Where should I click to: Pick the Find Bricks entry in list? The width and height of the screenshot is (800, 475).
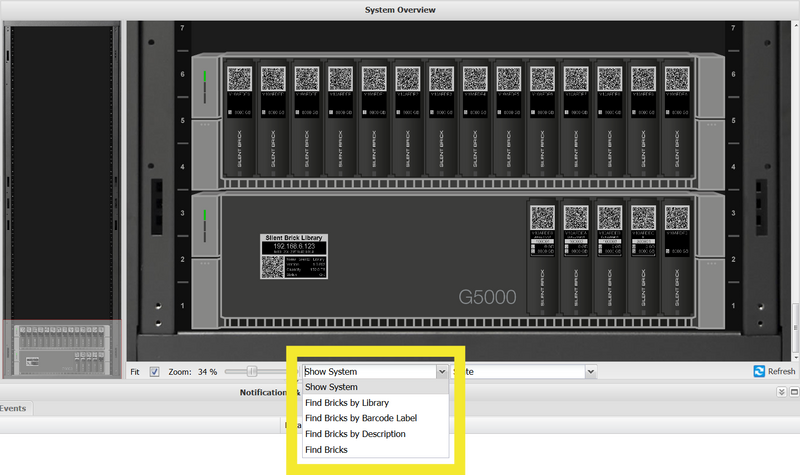pyautogui.click(x=326, y=450)
